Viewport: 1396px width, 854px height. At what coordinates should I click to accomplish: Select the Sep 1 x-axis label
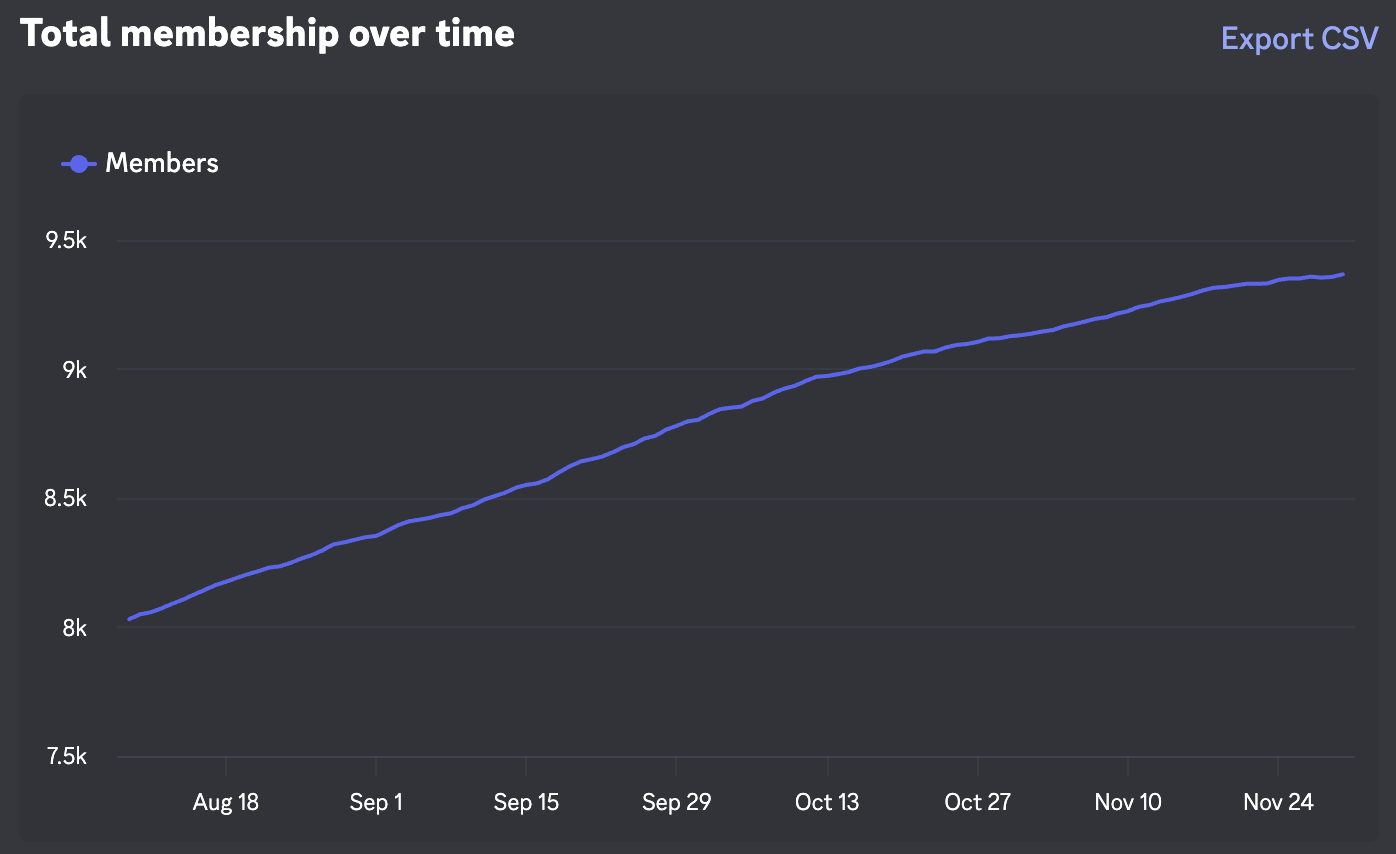pyautogui.click(x=376, y=802)
